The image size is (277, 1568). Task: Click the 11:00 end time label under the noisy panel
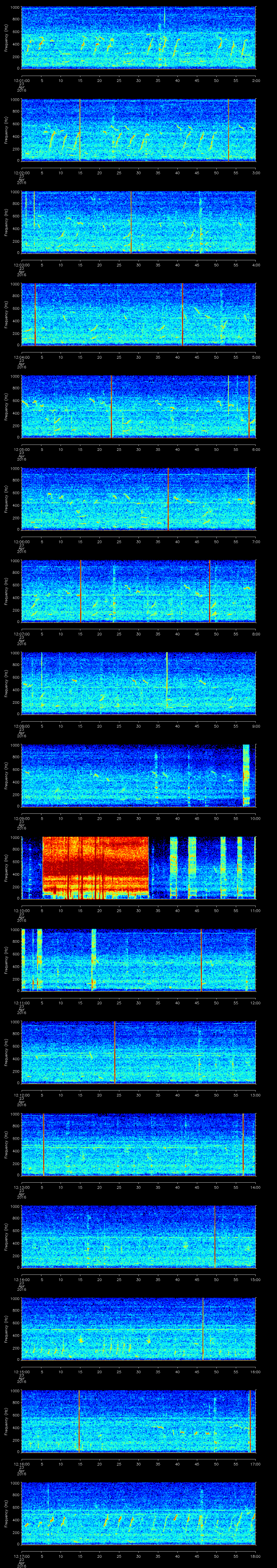point(255,910)
